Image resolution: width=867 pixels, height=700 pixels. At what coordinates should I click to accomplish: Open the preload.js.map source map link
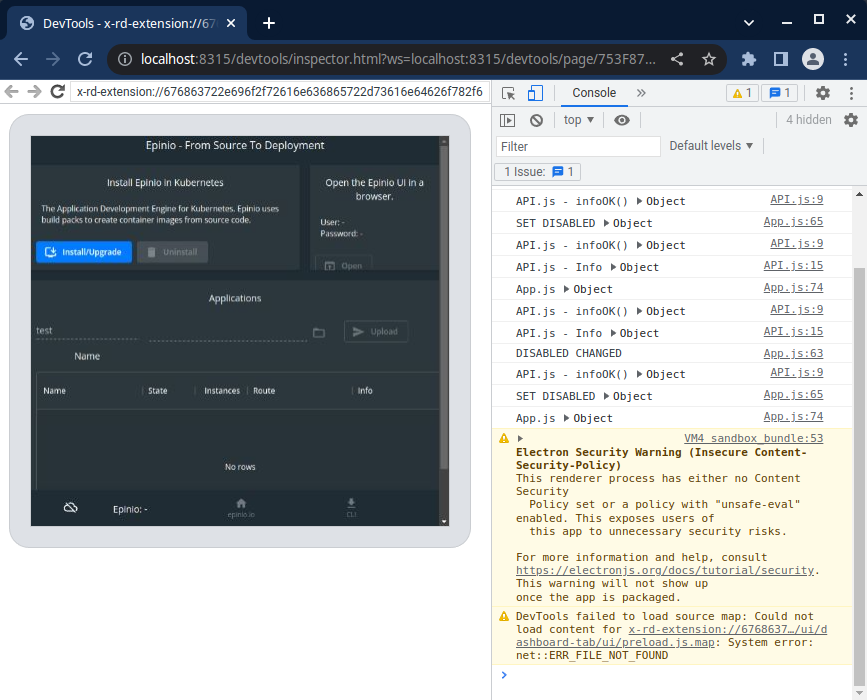(x=671, y=636)
